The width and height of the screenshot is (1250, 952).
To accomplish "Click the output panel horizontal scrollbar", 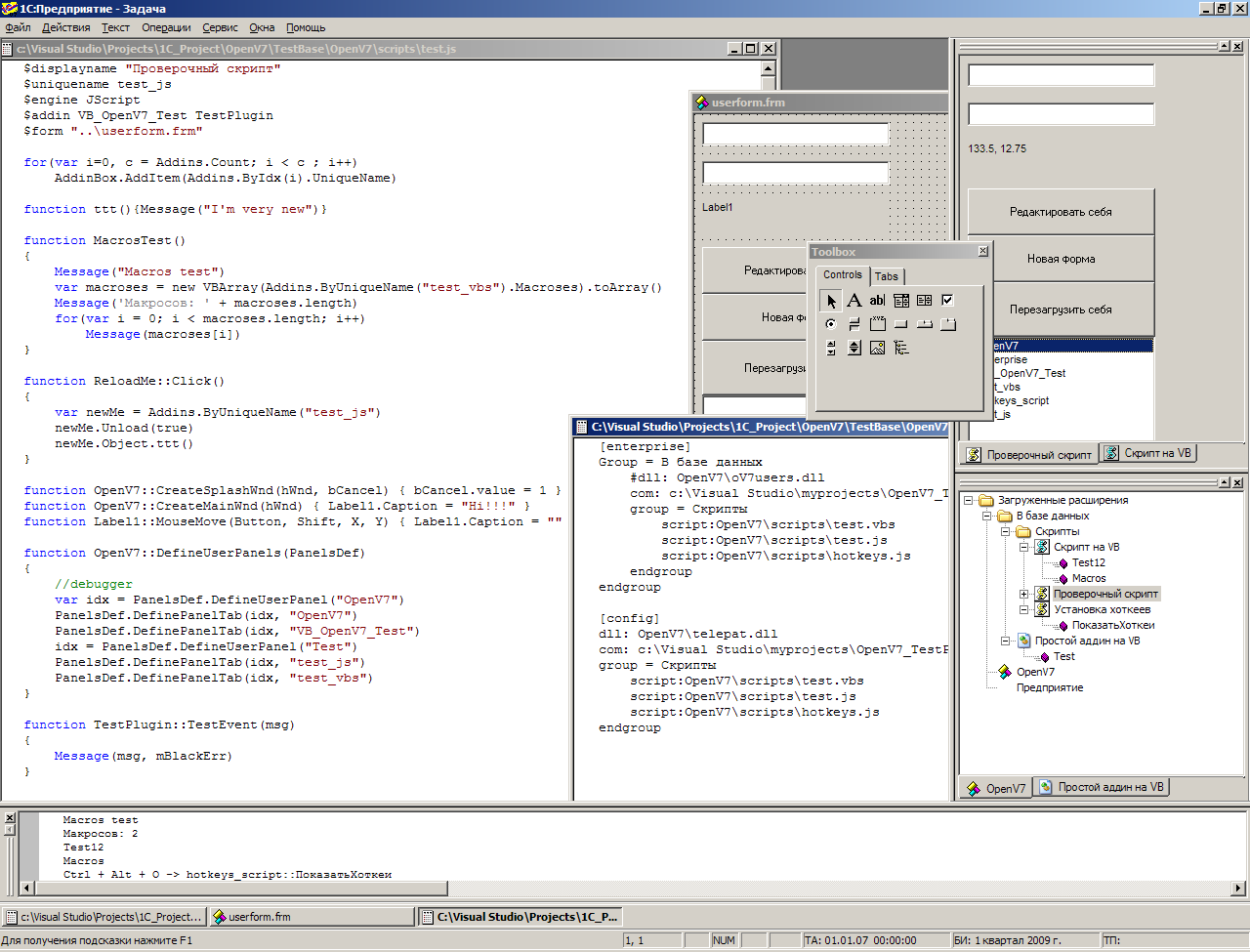I will (x=625, y=889).
